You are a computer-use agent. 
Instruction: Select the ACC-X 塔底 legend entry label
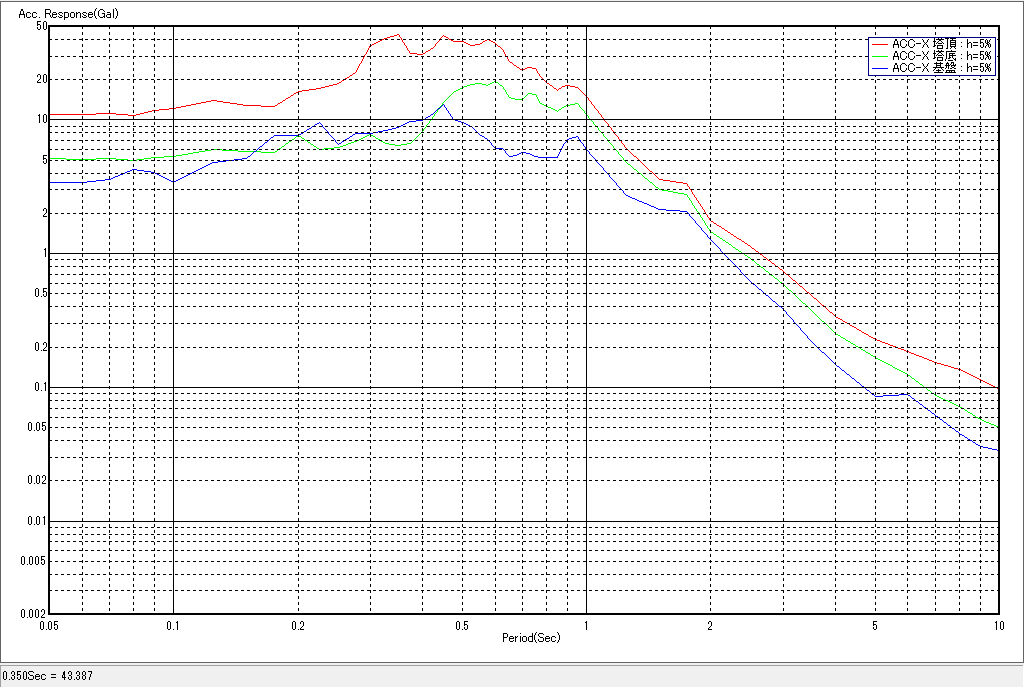click(x=941, y=56)
